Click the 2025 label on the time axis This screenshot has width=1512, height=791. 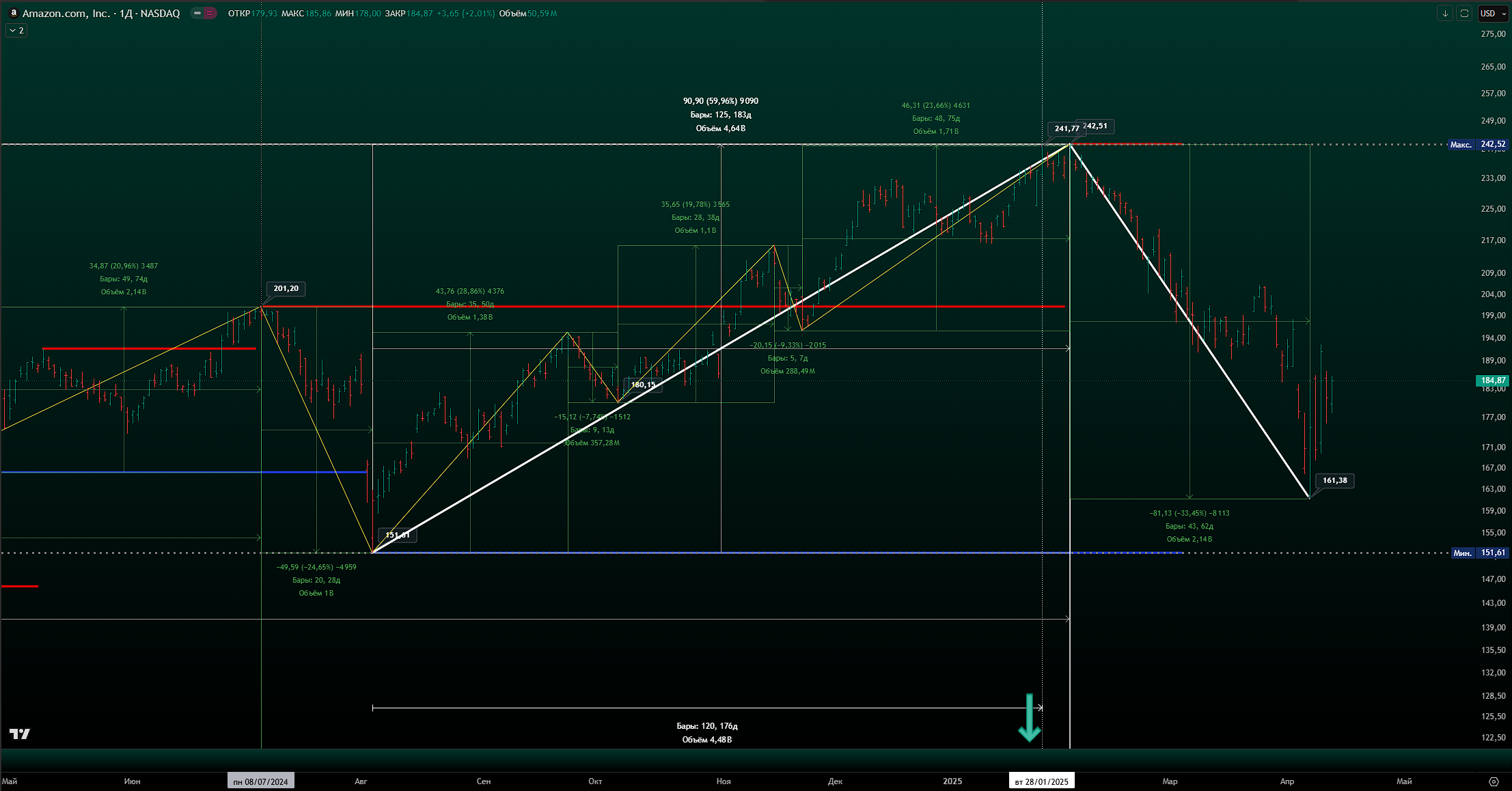(952, 781)
